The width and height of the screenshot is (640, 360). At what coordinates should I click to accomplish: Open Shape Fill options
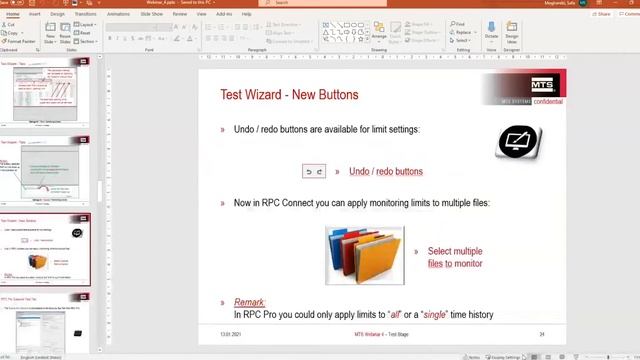418,24
